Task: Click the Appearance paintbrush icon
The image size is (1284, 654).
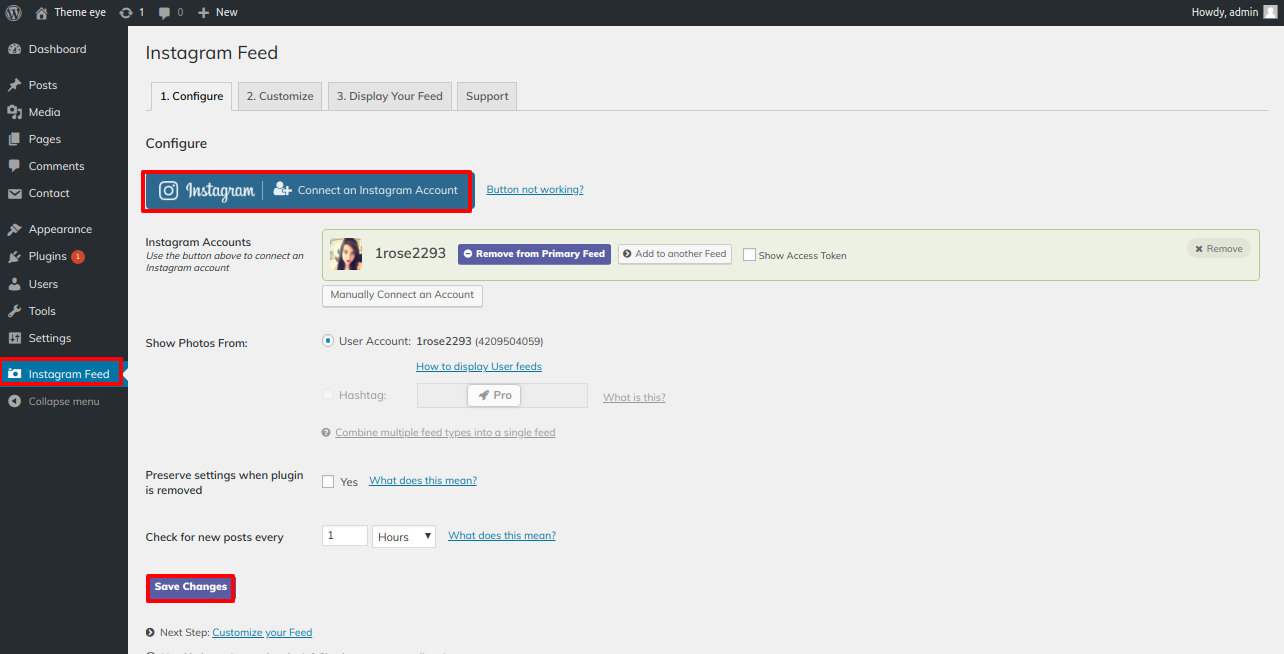Action: (15, 229)
